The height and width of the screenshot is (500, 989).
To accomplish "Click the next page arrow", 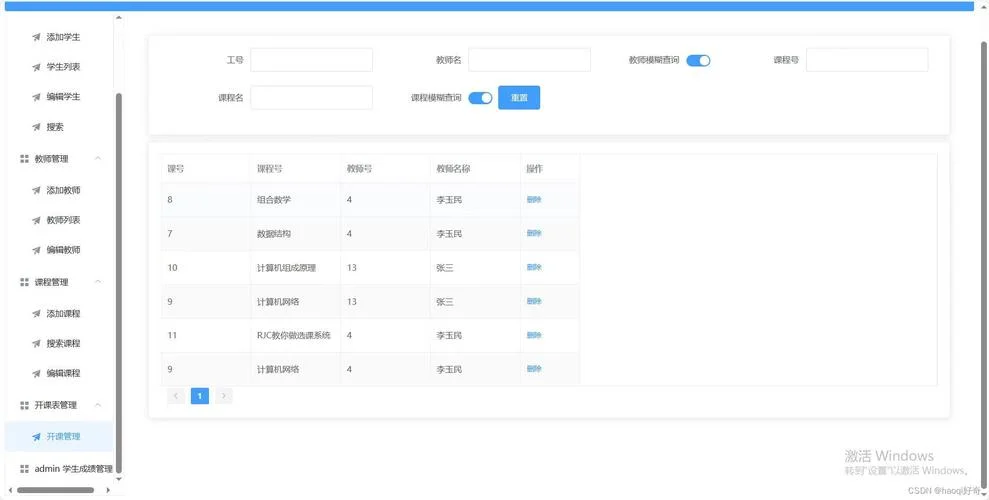I will pyautogui.click(x=223, y=396).
